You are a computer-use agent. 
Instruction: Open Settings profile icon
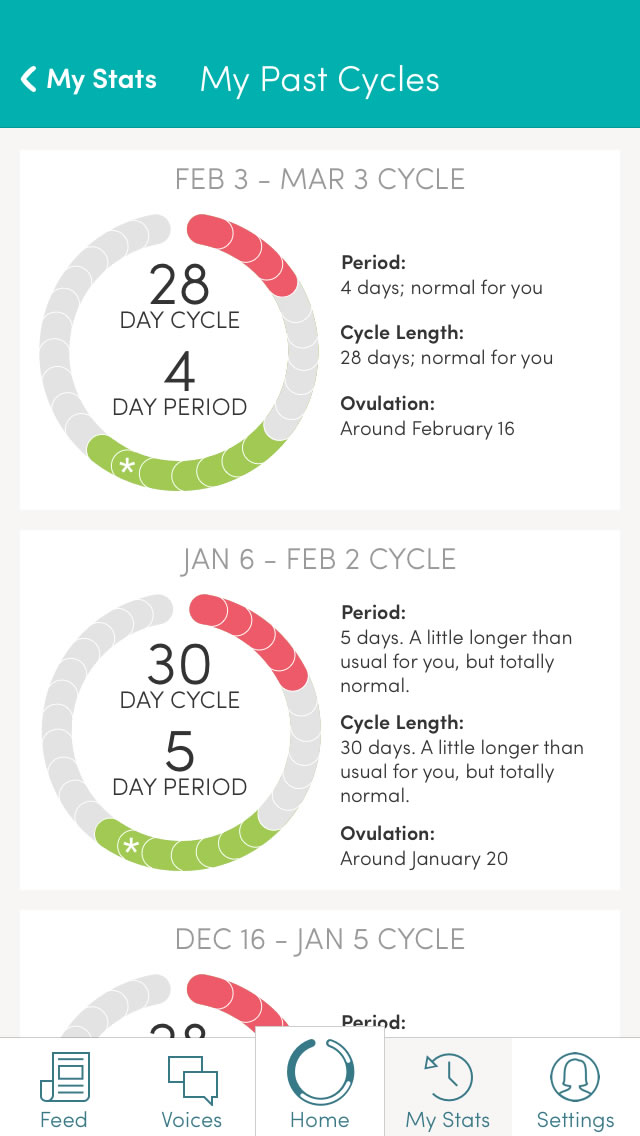click(575, 1077)
